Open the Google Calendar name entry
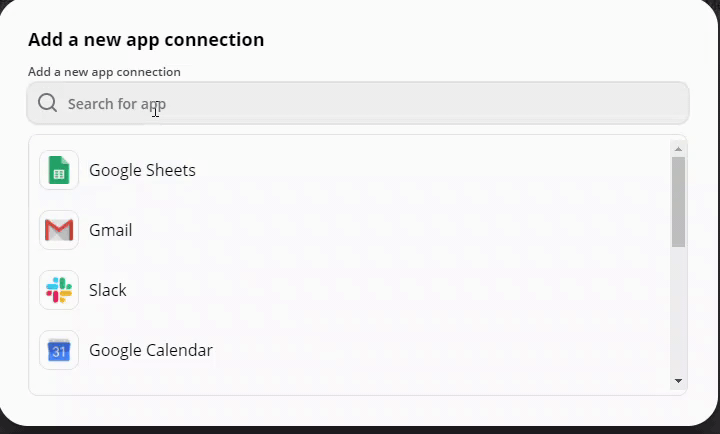The image size is (720, 434). pyautogui.click(x=151, y=350)
